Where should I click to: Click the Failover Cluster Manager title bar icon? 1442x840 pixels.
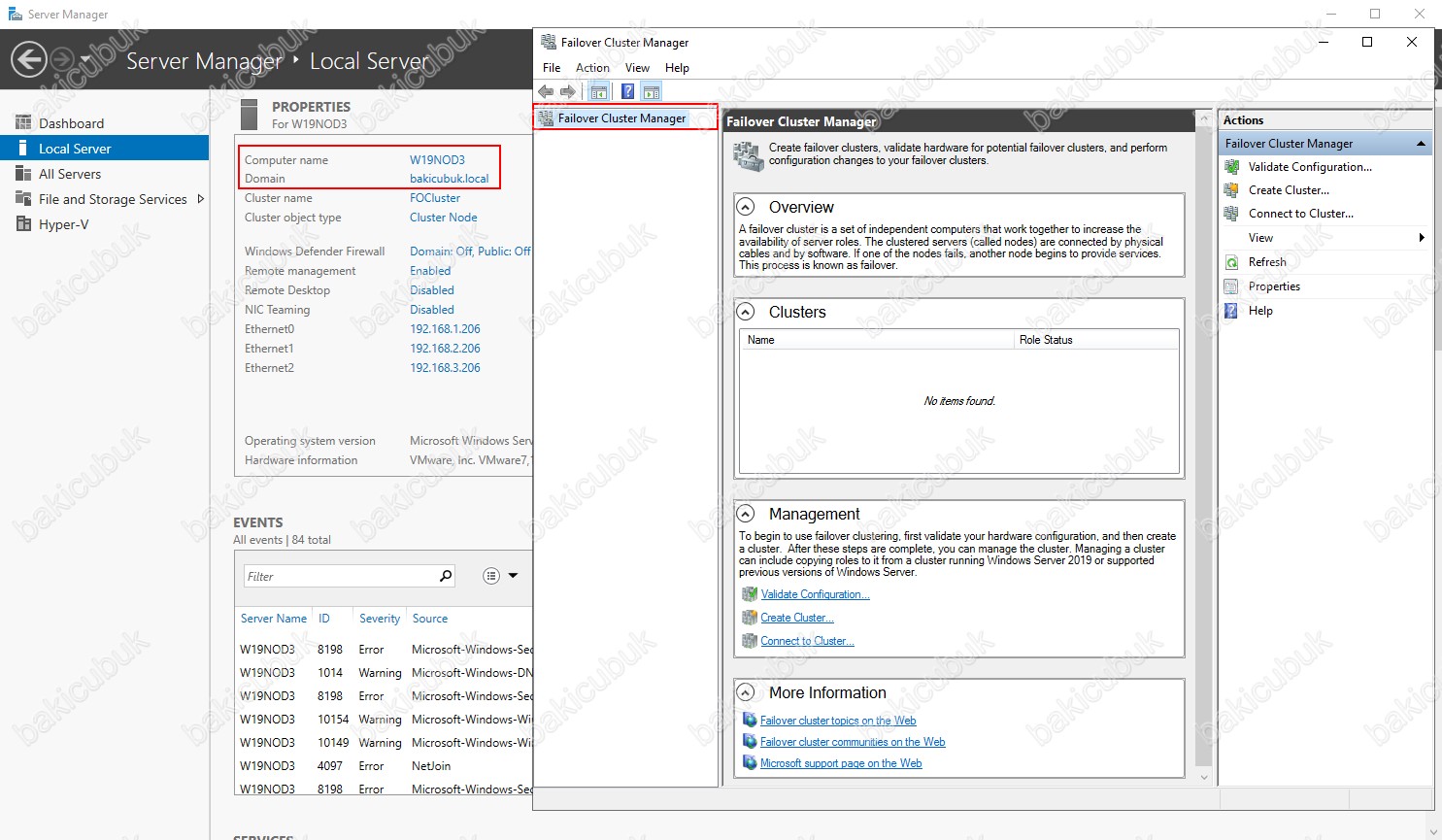pyautogui.click(x=549, y=43)
